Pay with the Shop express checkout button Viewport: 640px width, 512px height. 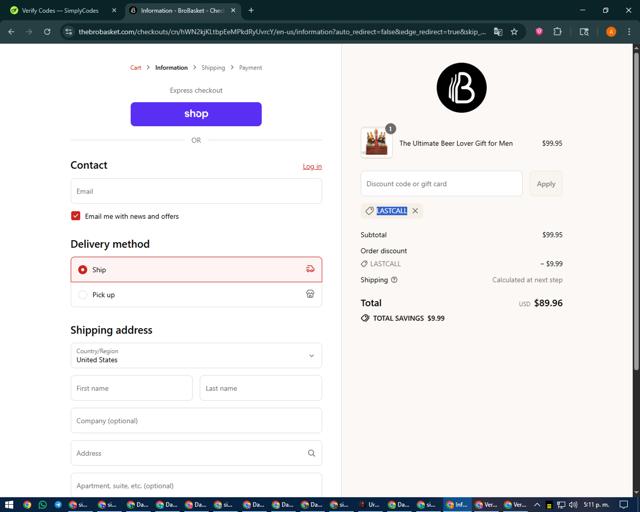196,114
